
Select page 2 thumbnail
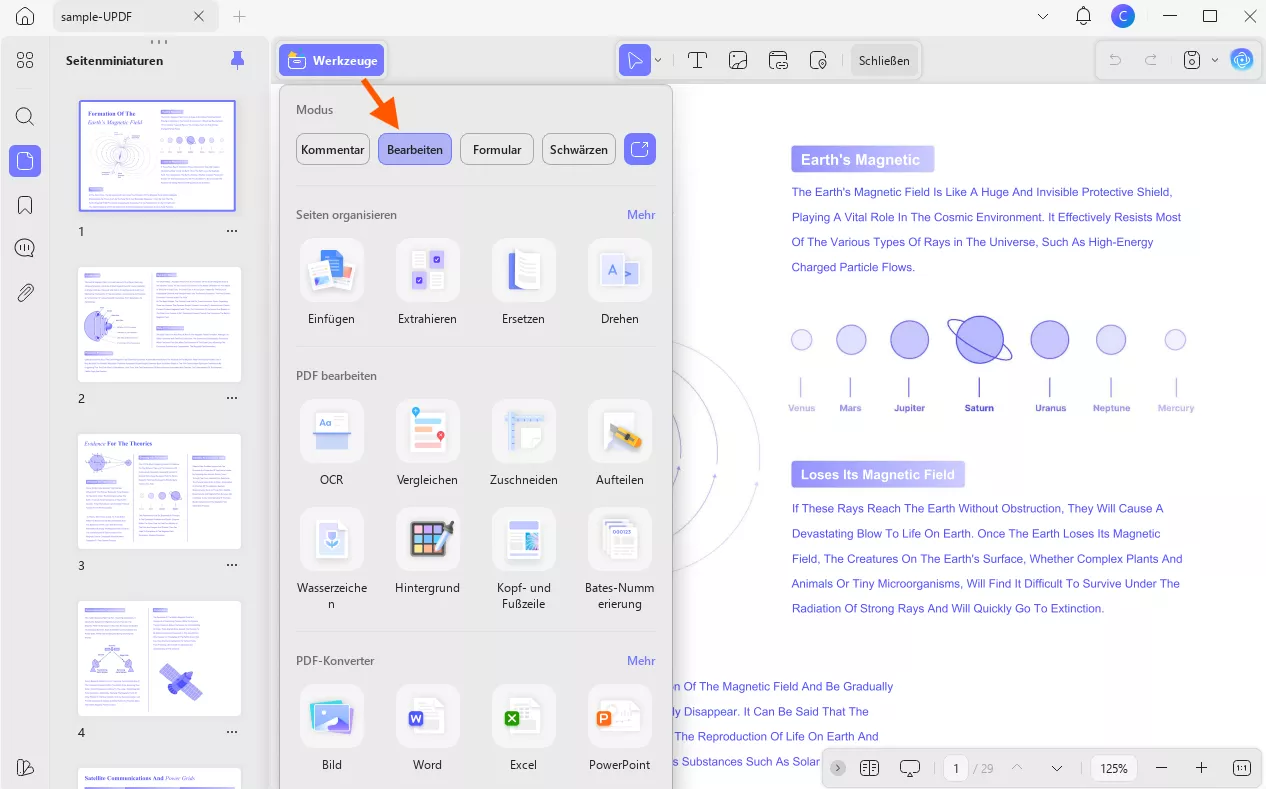[160, 324]
